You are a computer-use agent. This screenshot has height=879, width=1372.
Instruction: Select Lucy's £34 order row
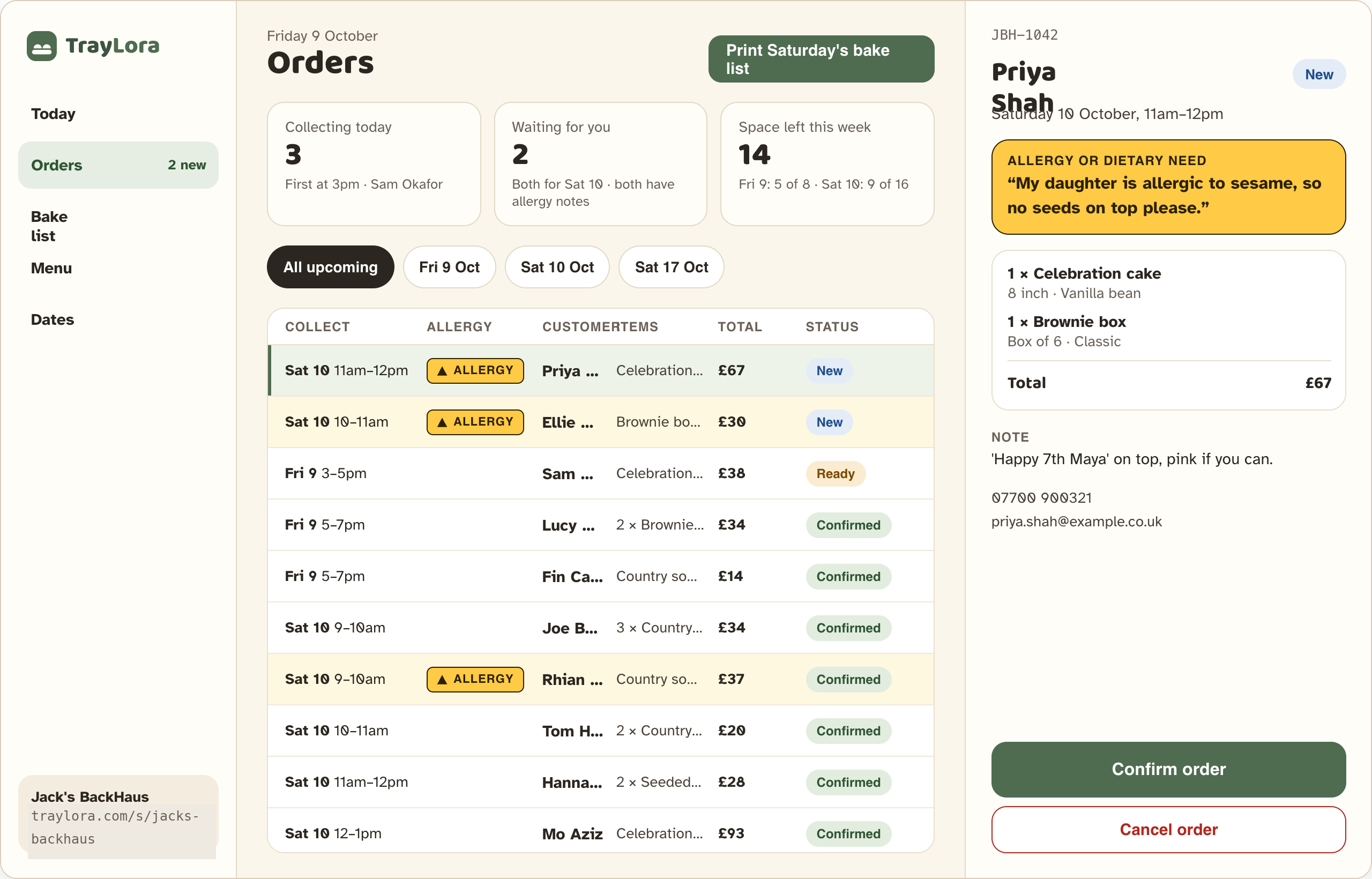click(x=600, y=525)
